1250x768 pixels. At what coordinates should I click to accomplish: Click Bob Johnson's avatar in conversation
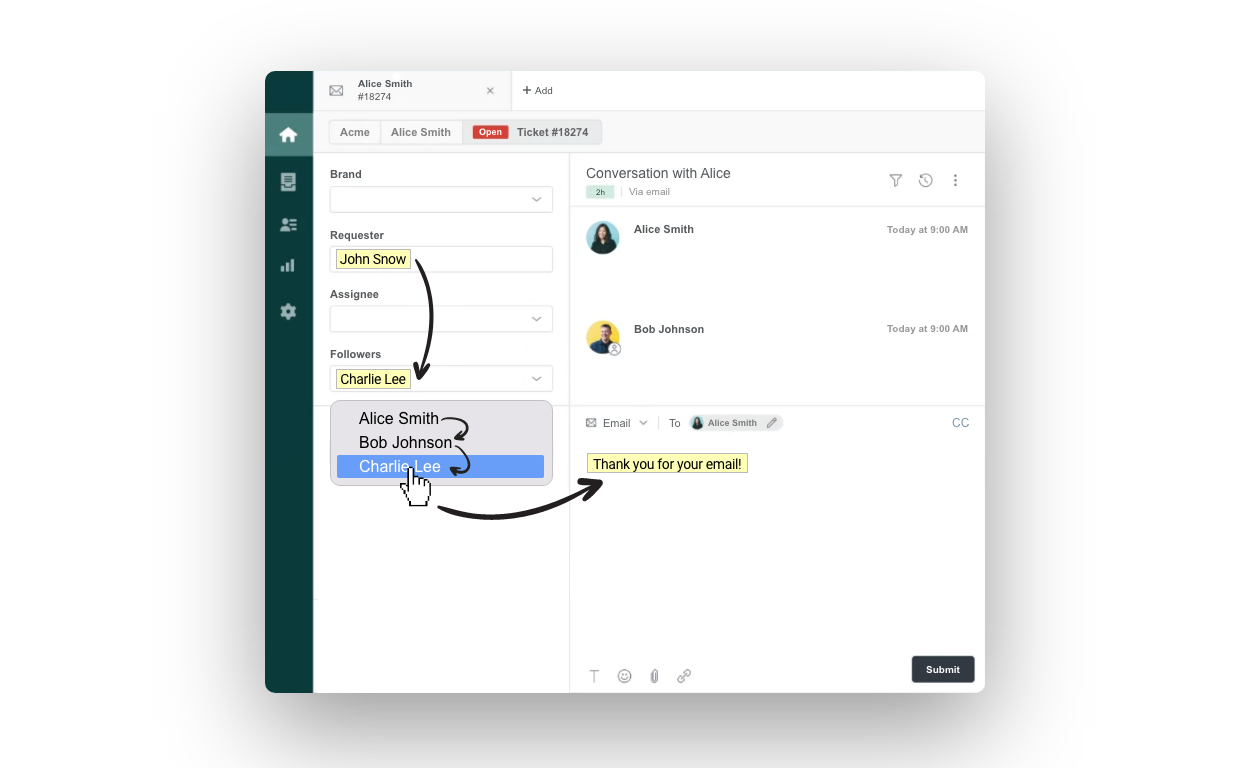coord(603,337)
